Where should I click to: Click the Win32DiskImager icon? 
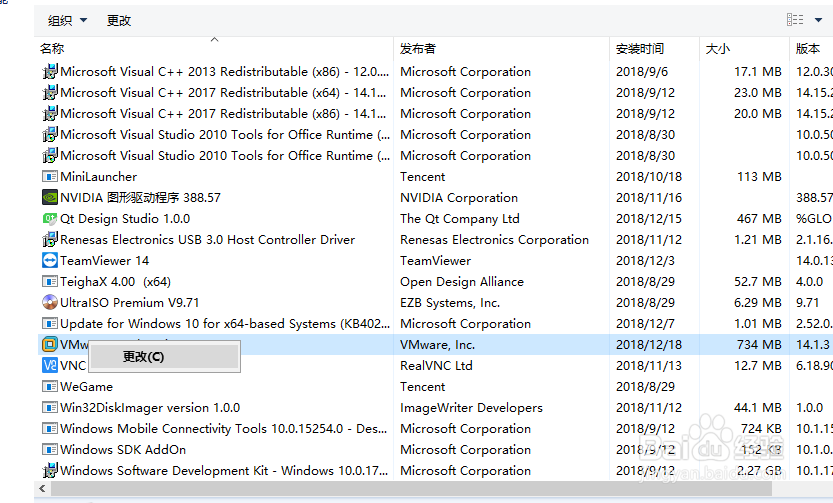coord(50,407)
